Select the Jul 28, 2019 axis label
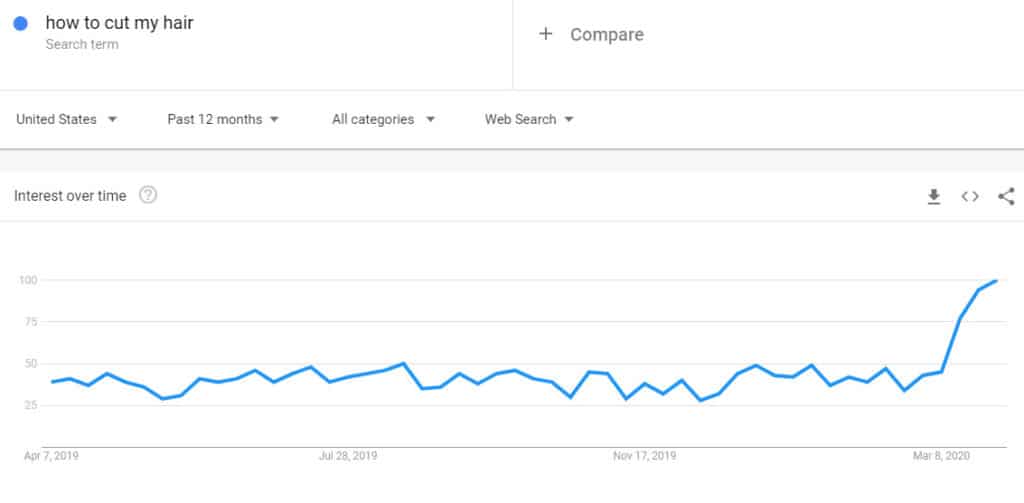The height and width of the screenshot is (503, 1024). pos(348,456)
